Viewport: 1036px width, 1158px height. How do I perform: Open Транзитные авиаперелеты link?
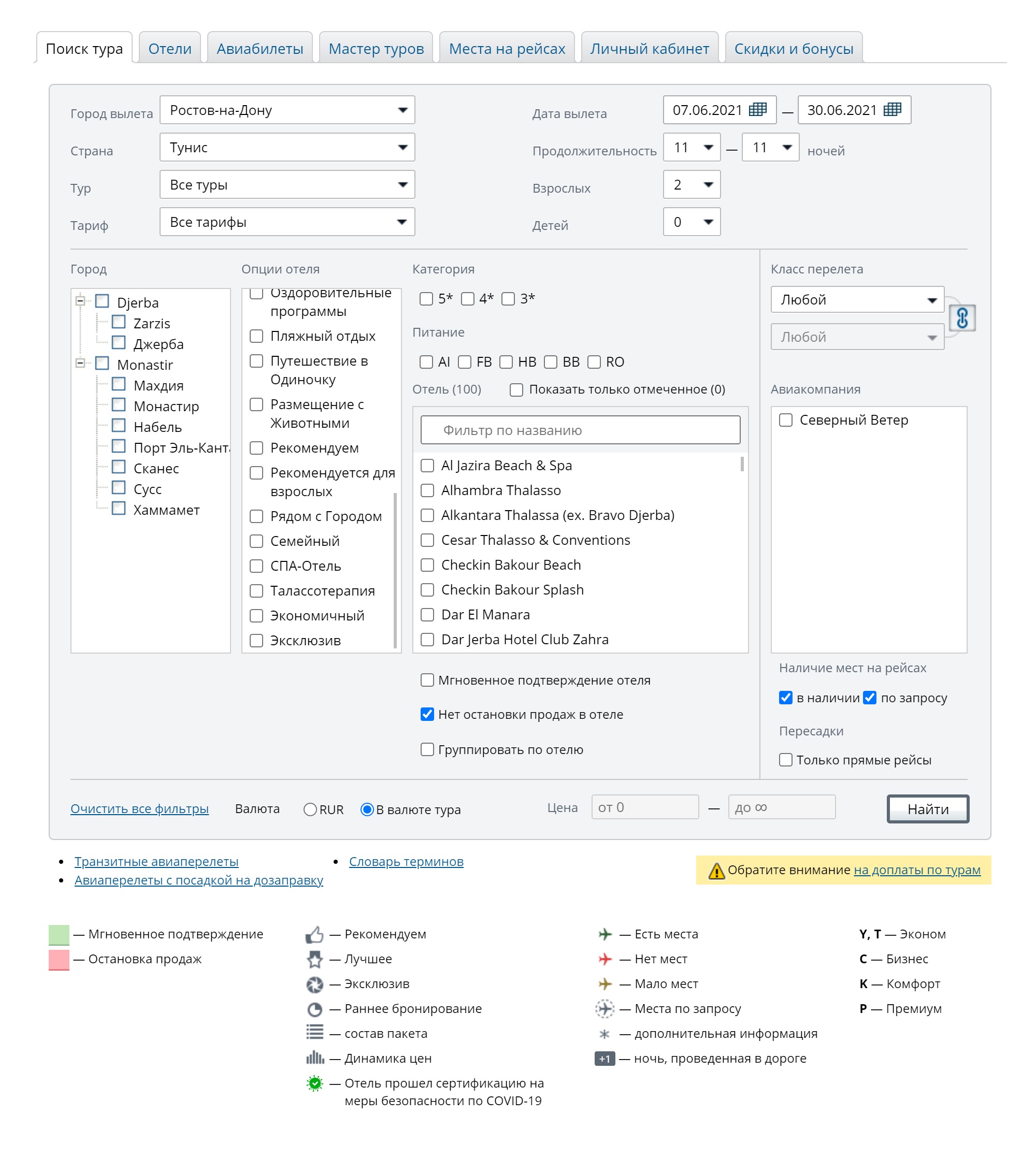pos(156,862)
